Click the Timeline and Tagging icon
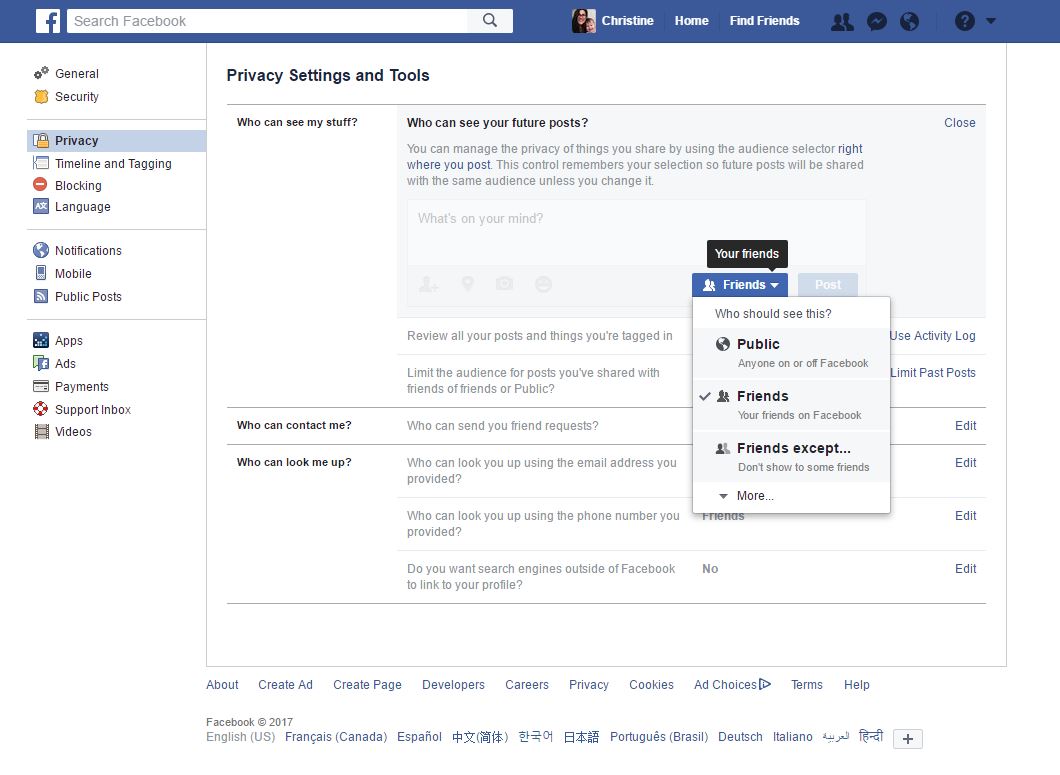1060x775 pixels. click(41, 163)
